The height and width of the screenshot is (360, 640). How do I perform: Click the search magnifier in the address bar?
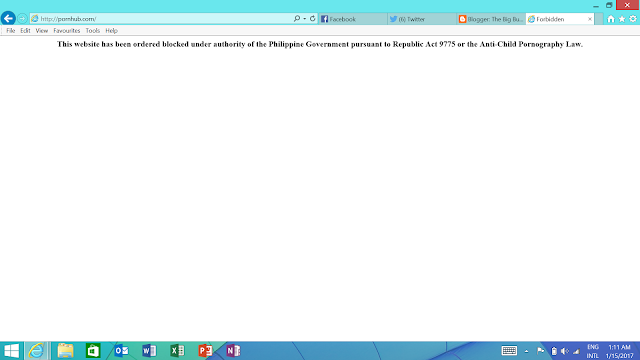point(297,19)
